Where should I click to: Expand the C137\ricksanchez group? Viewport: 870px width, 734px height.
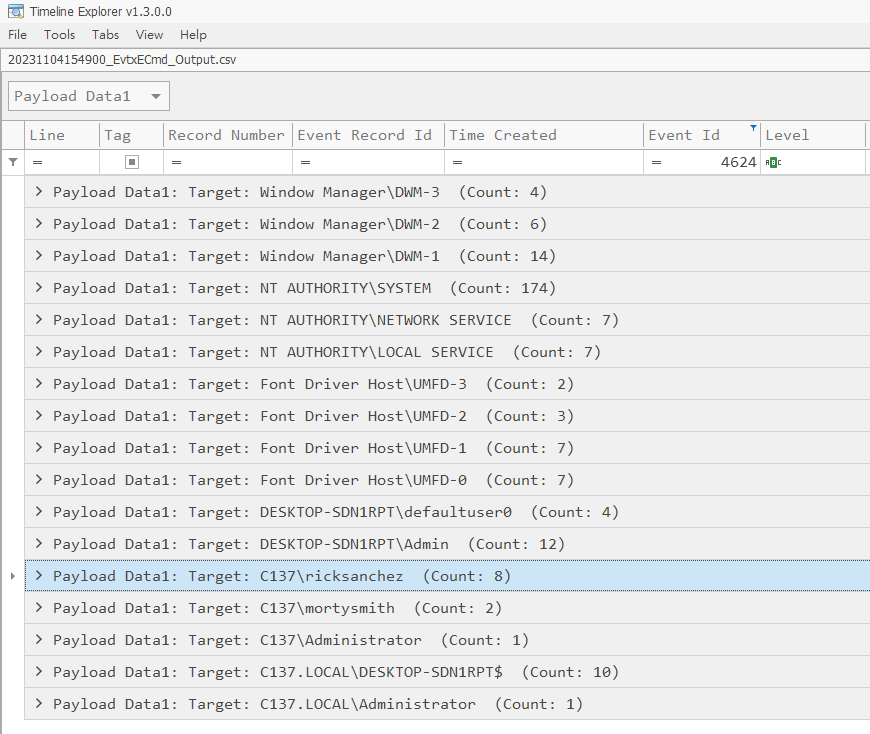39,576
